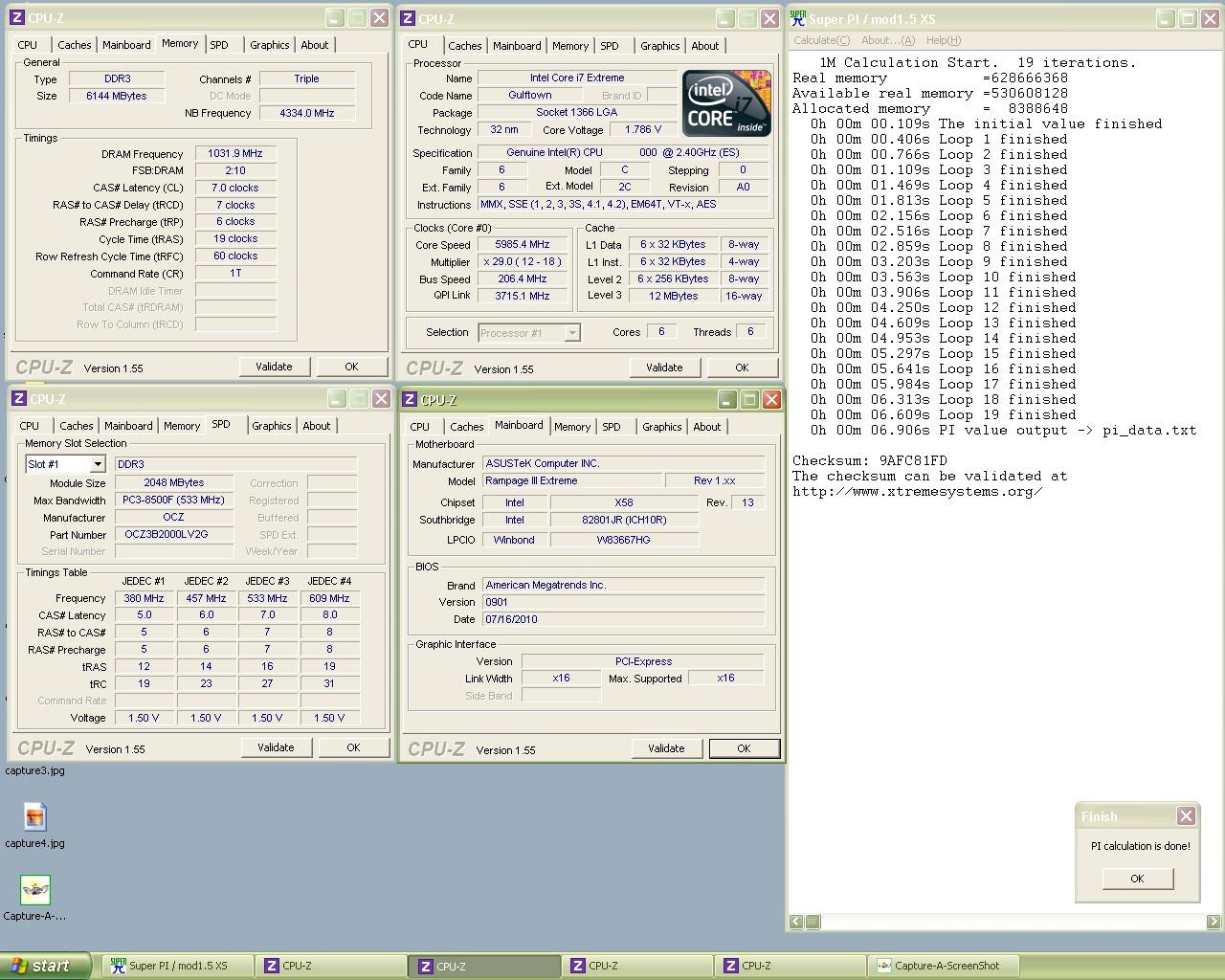
Task: Click Core Speed value 5985.4 MHz
Action: pos(523,245)
